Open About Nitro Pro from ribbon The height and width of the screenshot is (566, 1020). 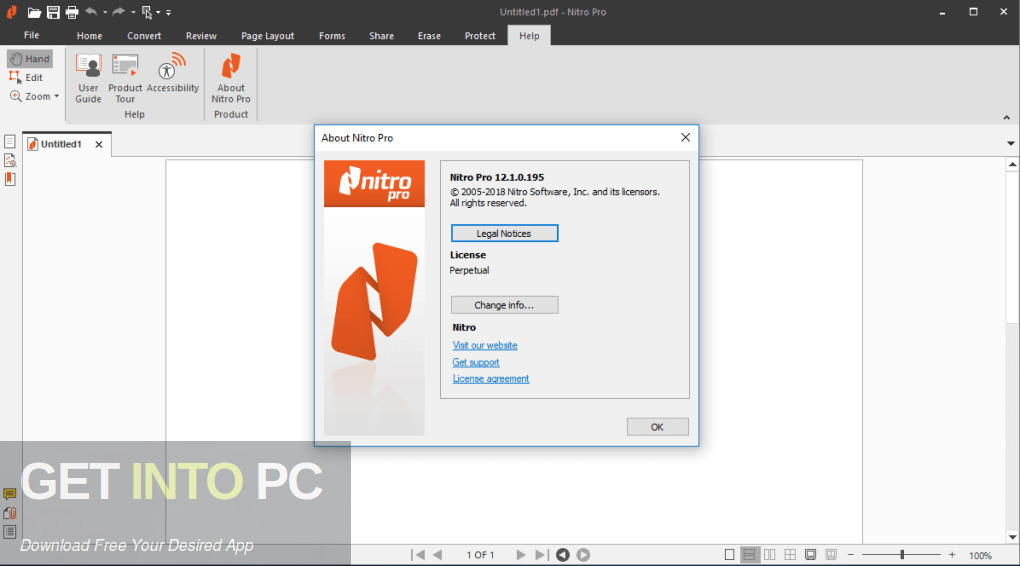231,78
